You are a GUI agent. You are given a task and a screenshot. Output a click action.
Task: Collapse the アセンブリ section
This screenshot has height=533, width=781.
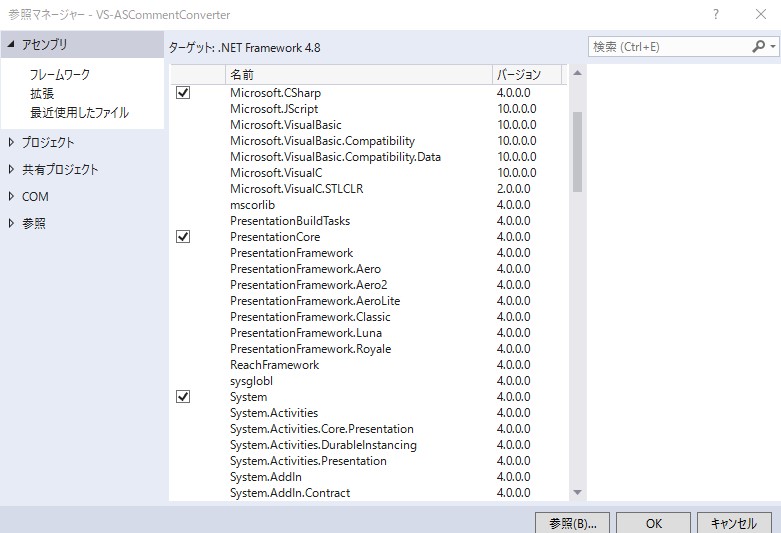[11, 44]
